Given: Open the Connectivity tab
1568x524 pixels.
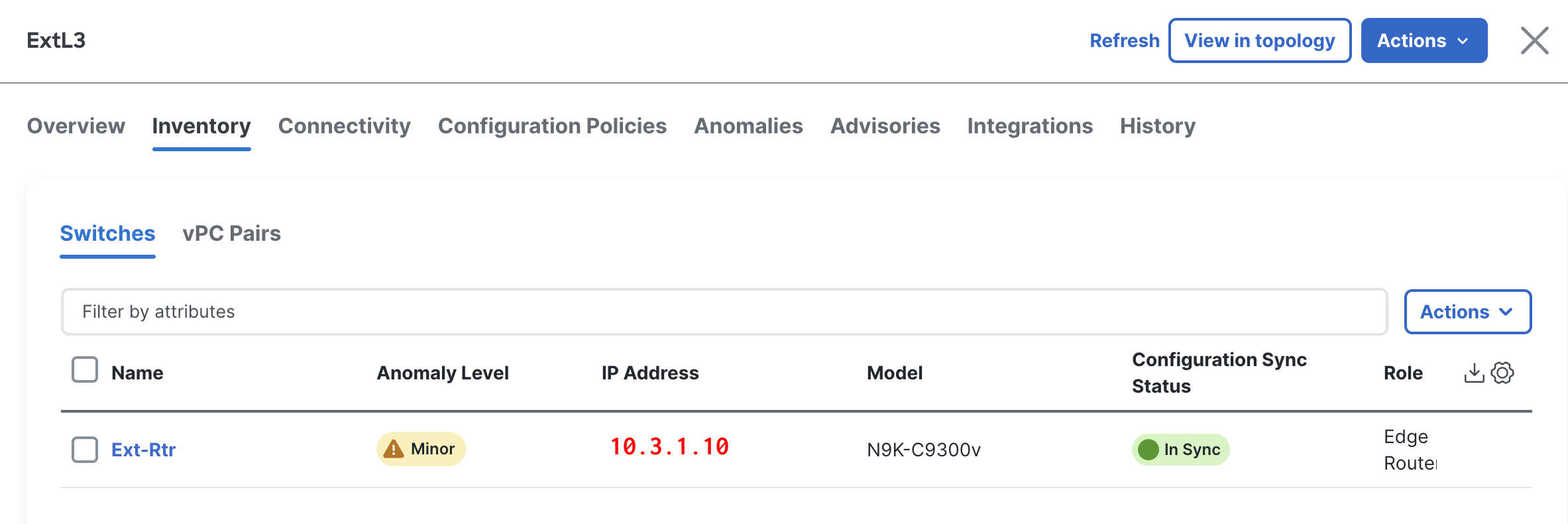Looking at the screenshot, I should pos(344,126).
